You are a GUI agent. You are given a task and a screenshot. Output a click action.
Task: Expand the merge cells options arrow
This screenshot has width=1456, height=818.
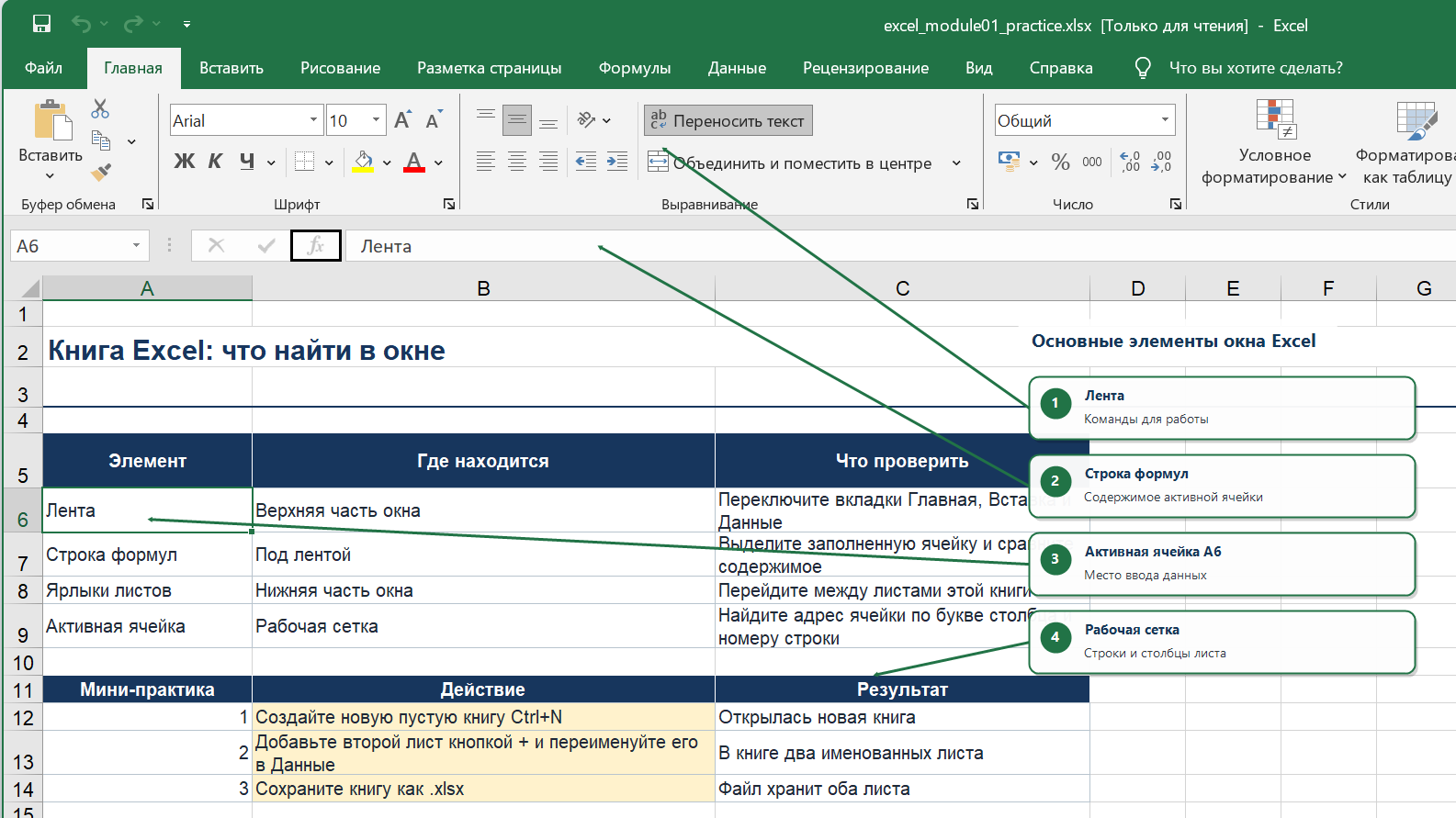[956, 162]
